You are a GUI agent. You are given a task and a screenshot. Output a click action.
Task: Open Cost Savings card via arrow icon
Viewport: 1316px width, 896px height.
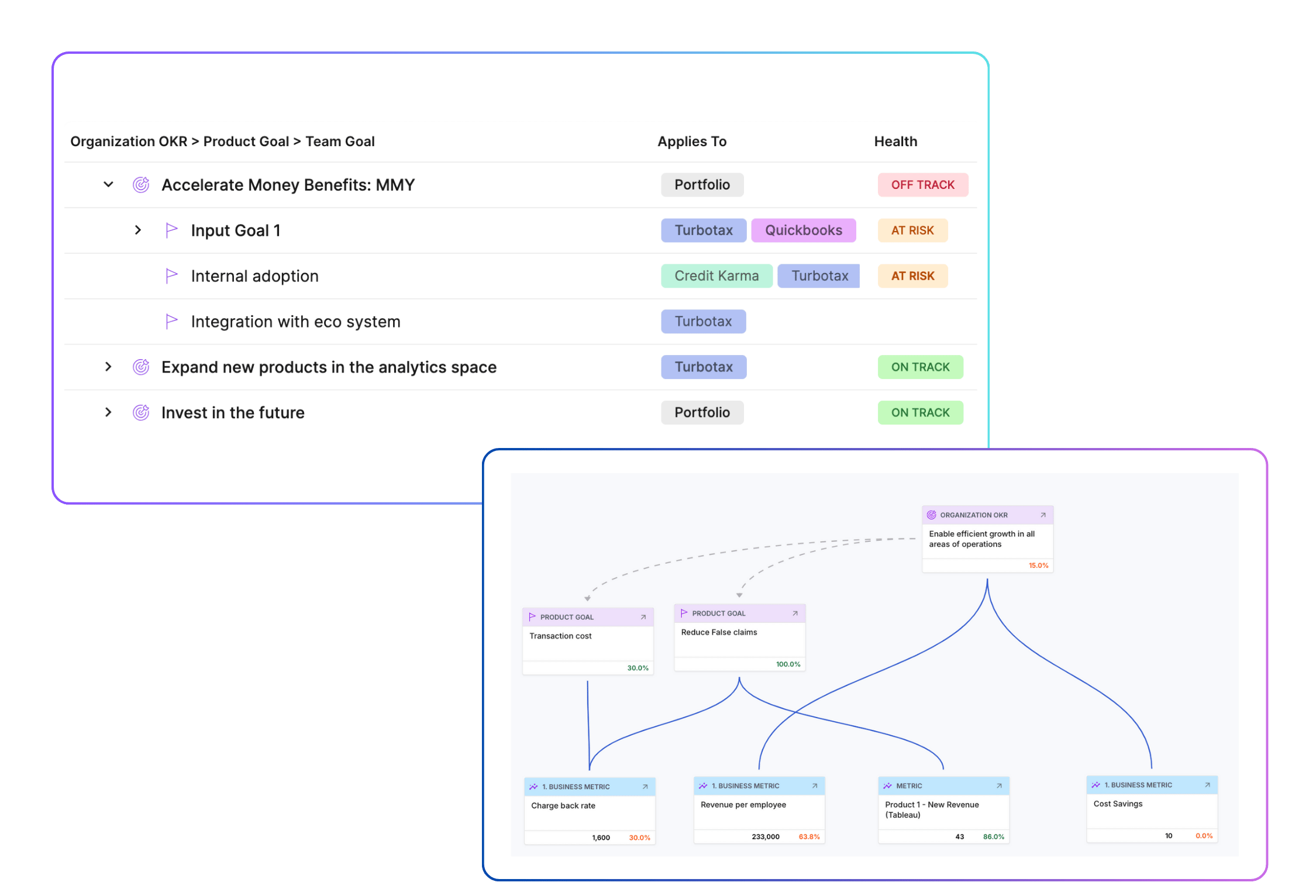coord(1207,785)
